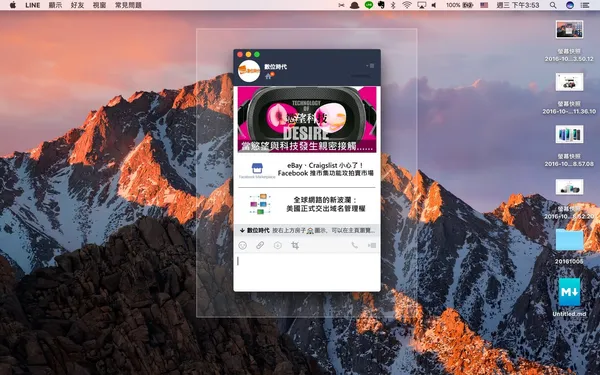Click the 數位時代 profile avatar

click(249, 71)
